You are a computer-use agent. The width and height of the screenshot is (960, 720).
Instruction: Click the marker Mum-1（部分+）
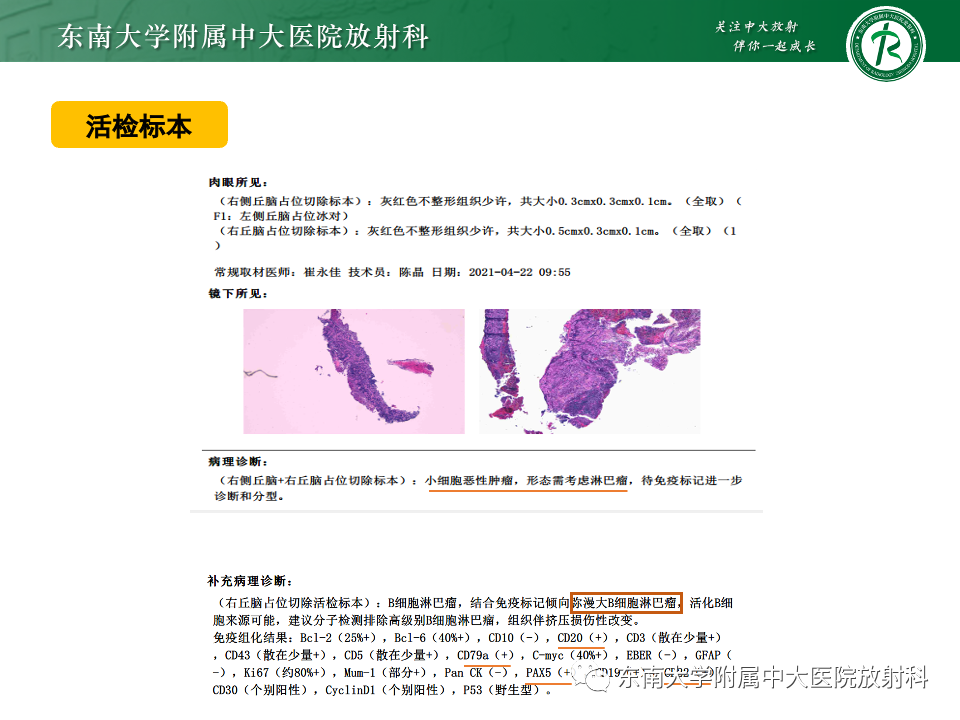pyautogui.click(x=385, y=672)
